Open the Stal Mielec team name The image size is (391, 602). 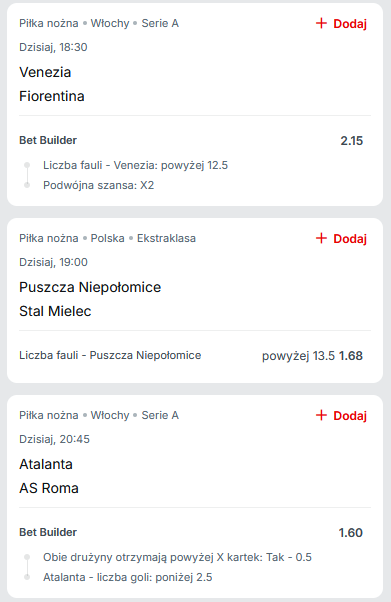[55, 311]
